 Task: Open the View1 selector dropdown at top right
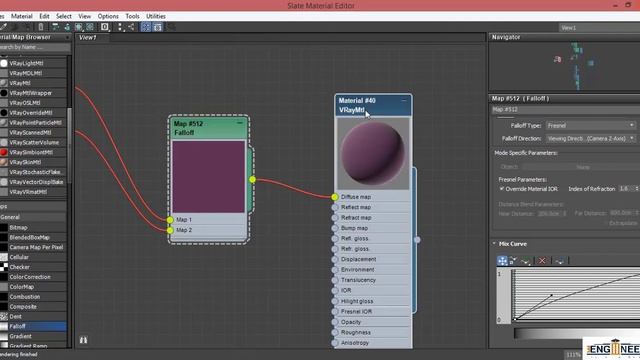(x=599, y=28)
